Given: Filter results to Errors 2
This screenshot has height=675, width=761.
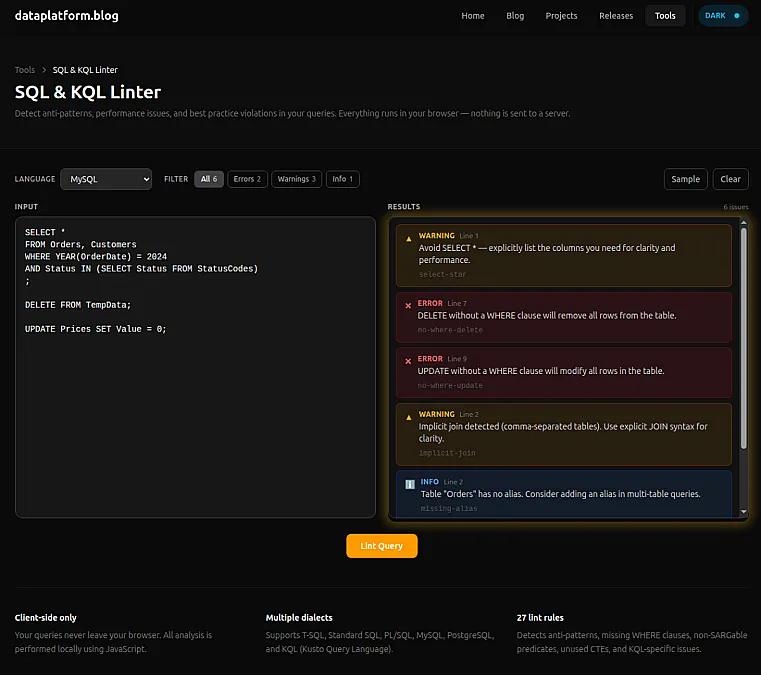Looking at the screenshot, I should pyautogui.click(x=248, y=179).
